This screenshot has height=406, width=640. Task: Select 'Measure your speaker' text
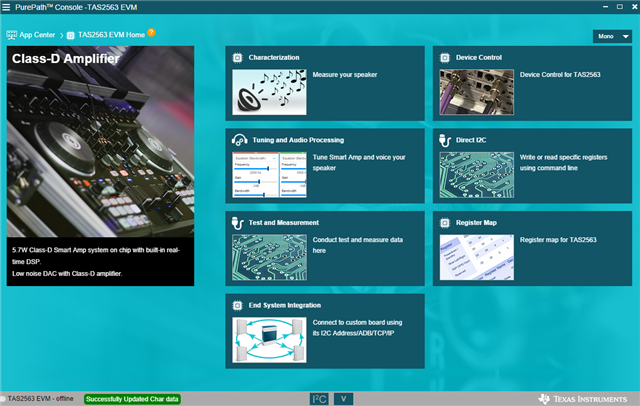[345, 75]
